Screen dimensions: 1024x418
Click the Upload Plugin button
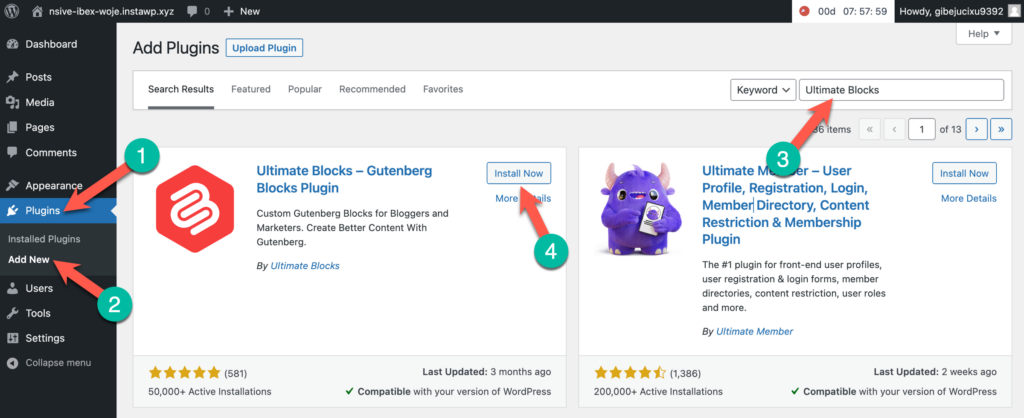coord(264,48)
